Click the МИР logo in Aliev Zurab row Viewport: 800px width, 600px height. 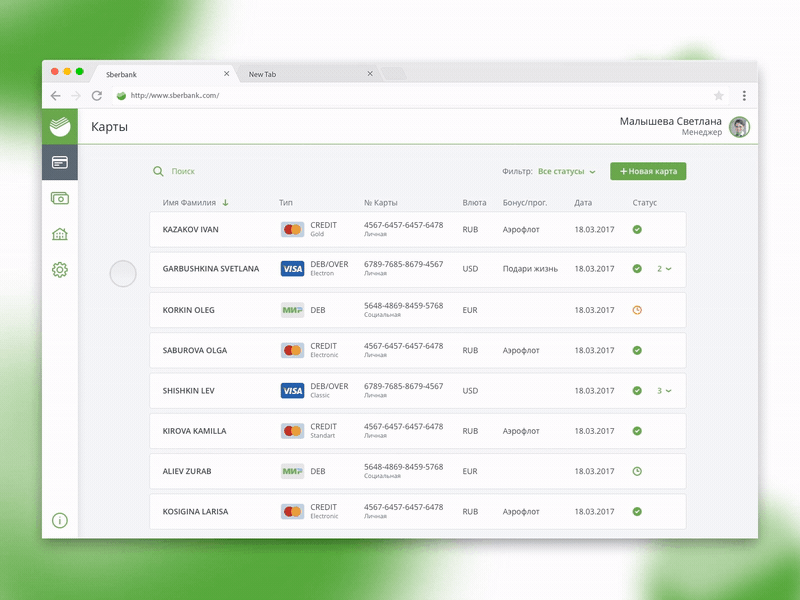click(x=292, y=471)
